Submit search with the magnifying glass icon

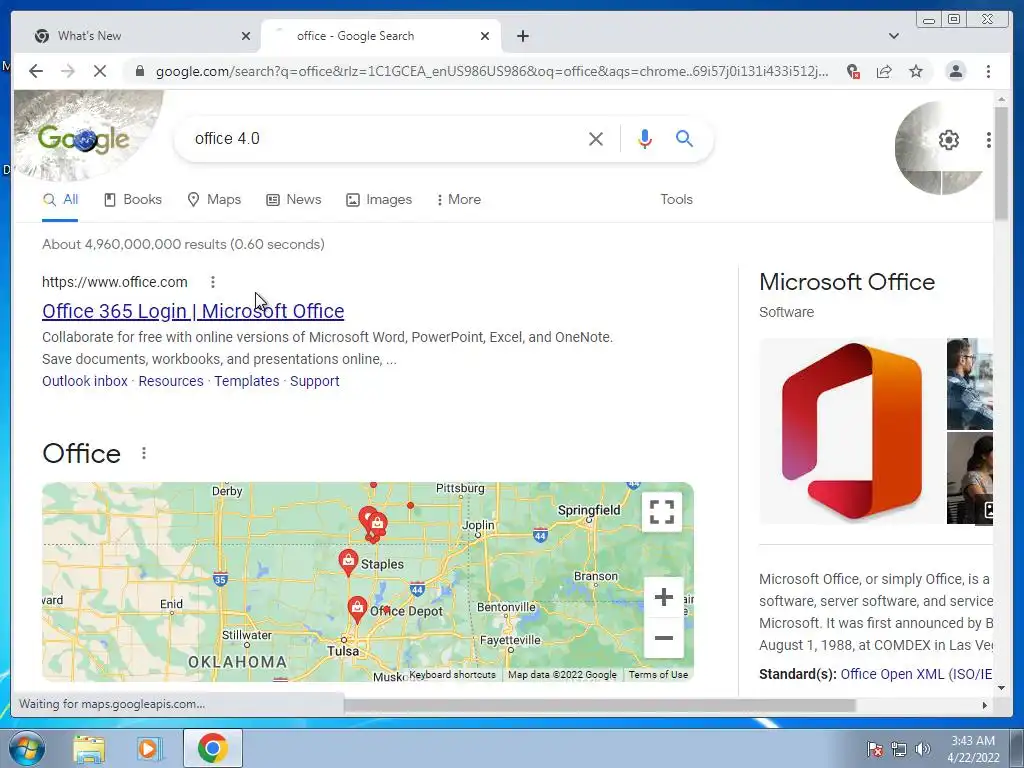[x=684, y=138]
